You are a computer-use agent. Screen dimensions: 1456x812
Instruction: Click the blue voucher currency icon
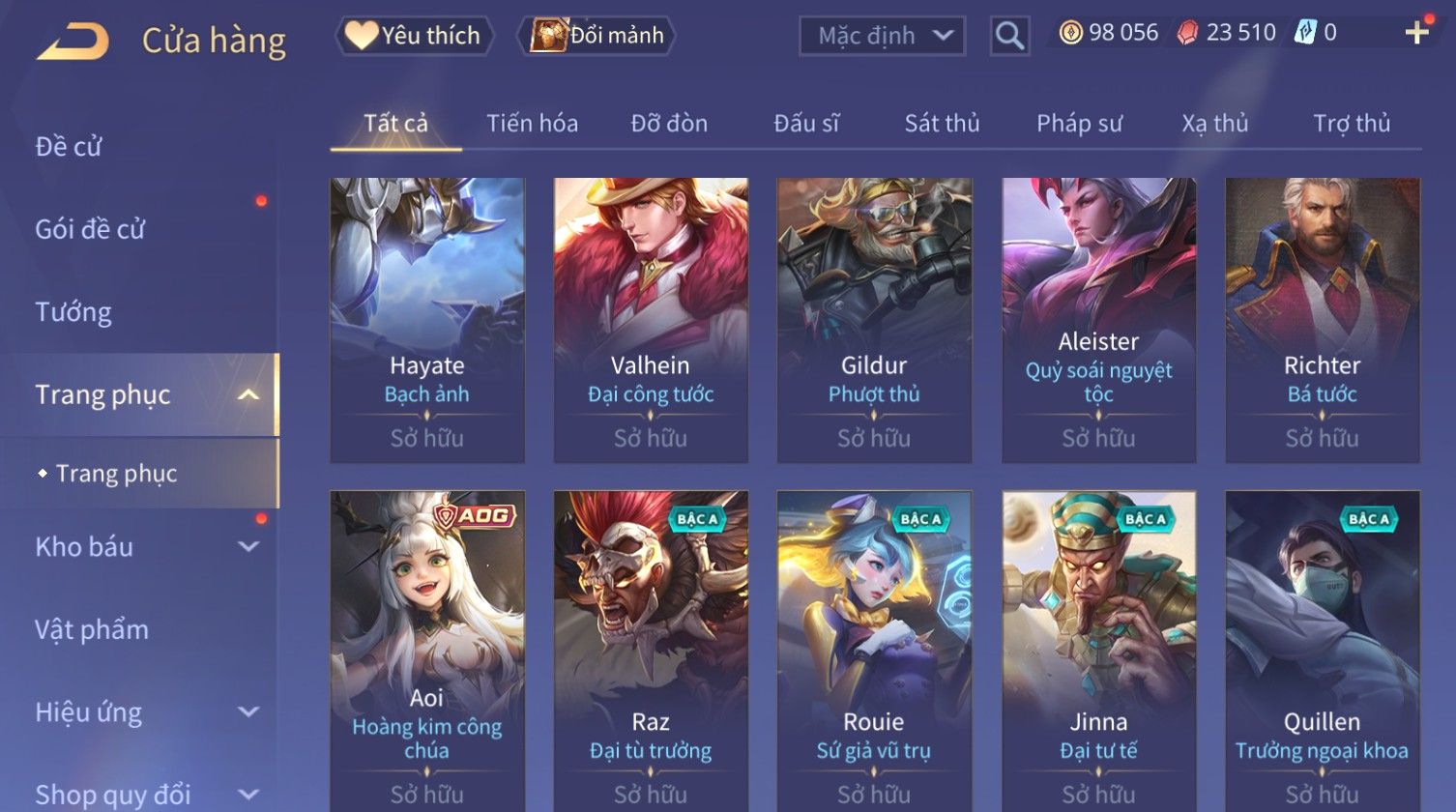click(1305, 33)
